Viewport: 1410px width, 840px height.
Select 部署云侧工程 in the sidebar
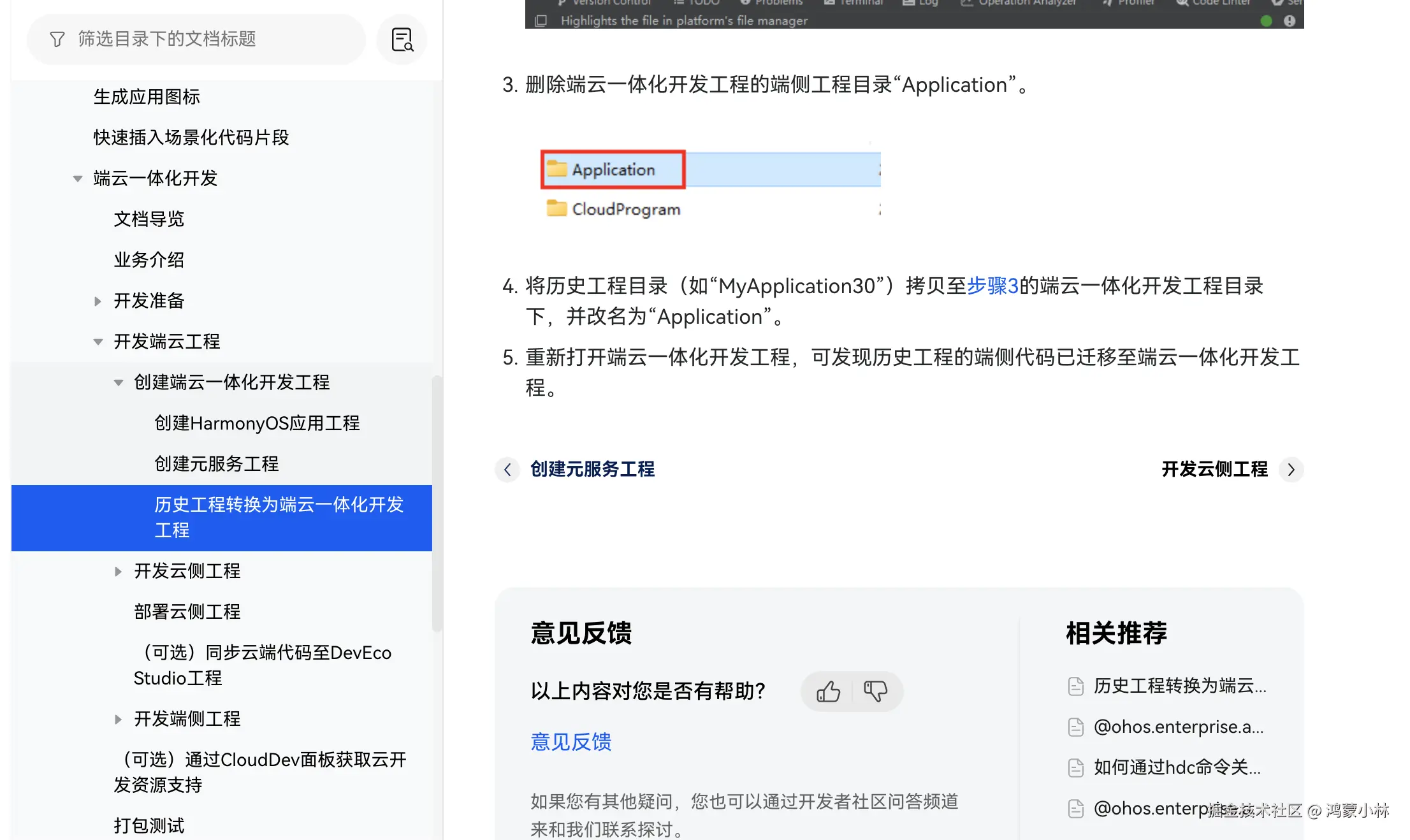(187, 612)
